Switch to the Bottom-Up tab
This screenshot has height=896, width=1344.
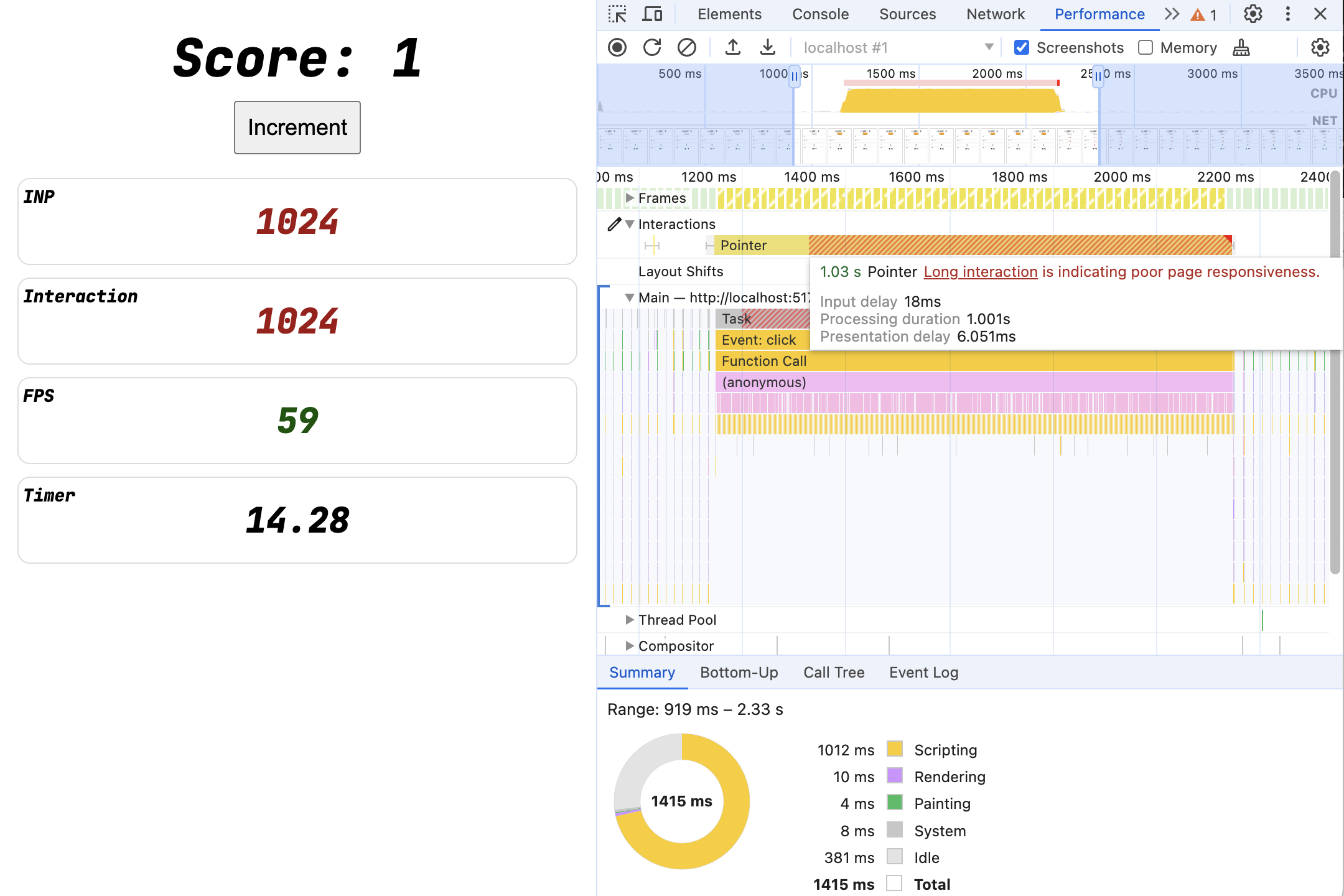(x=740, y=672)
